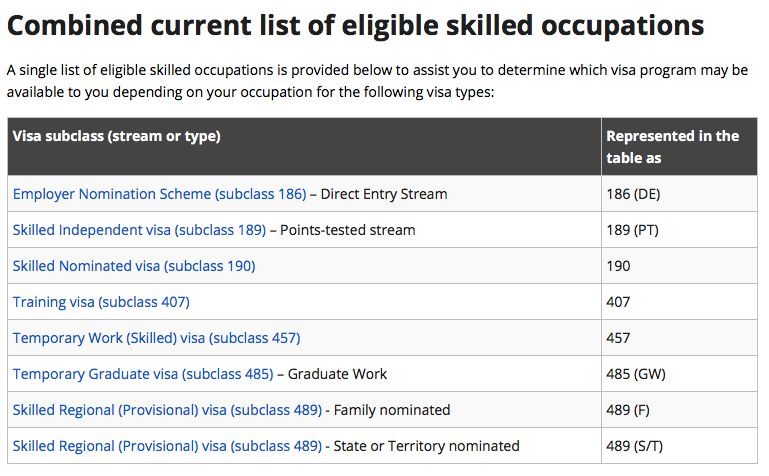769x476 pixels.
Task: Open the Skilled Regional (Provisional) visa link for Family nominated
Action: click(x=167, y=410)
